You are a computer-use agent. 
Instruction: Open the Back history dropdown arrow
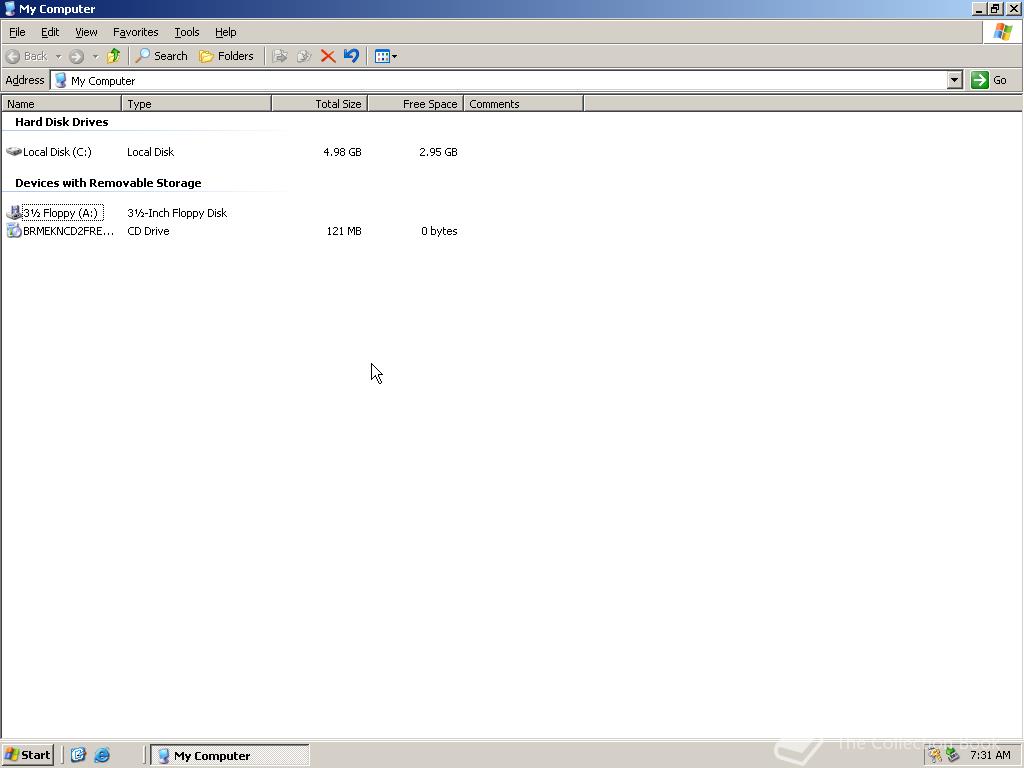click(x=58, y=56)
